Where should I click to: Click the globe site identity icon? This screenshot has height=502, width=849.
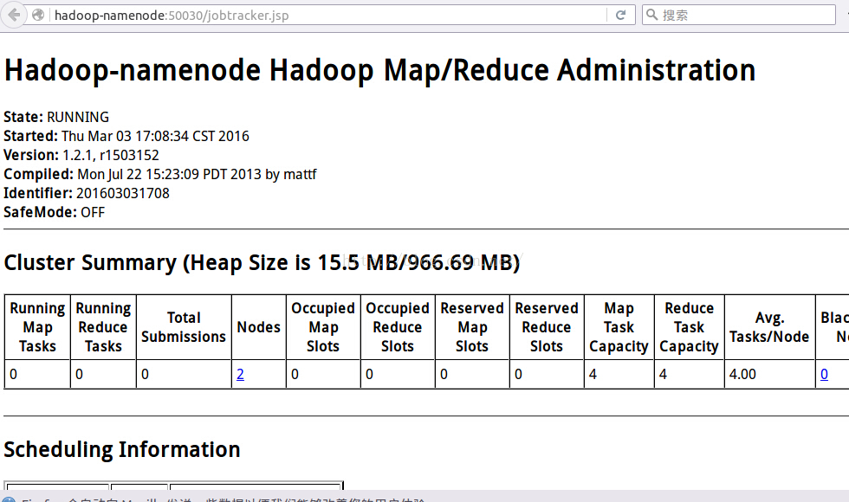pos(38,15)
